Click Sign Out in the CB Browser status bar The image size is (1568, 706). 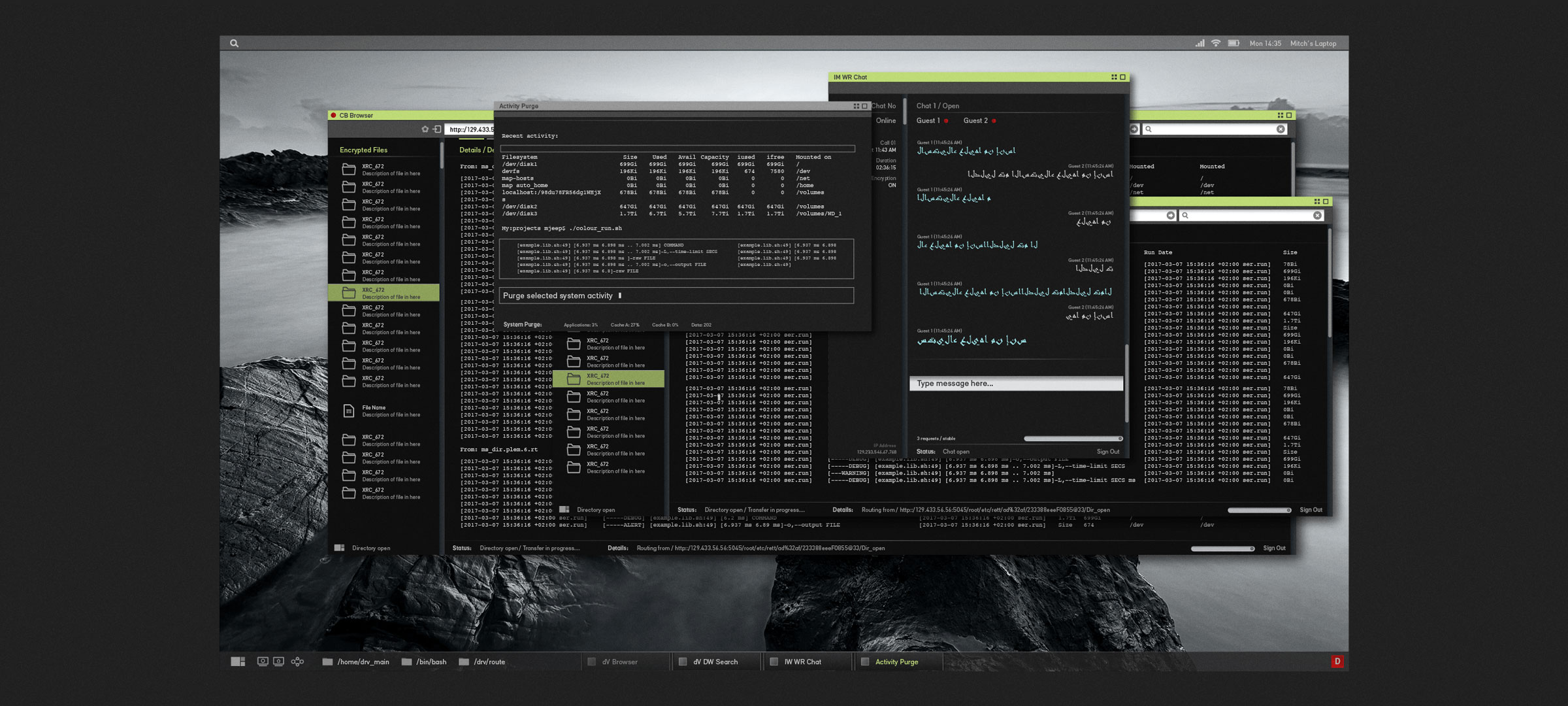point(1274,548)
